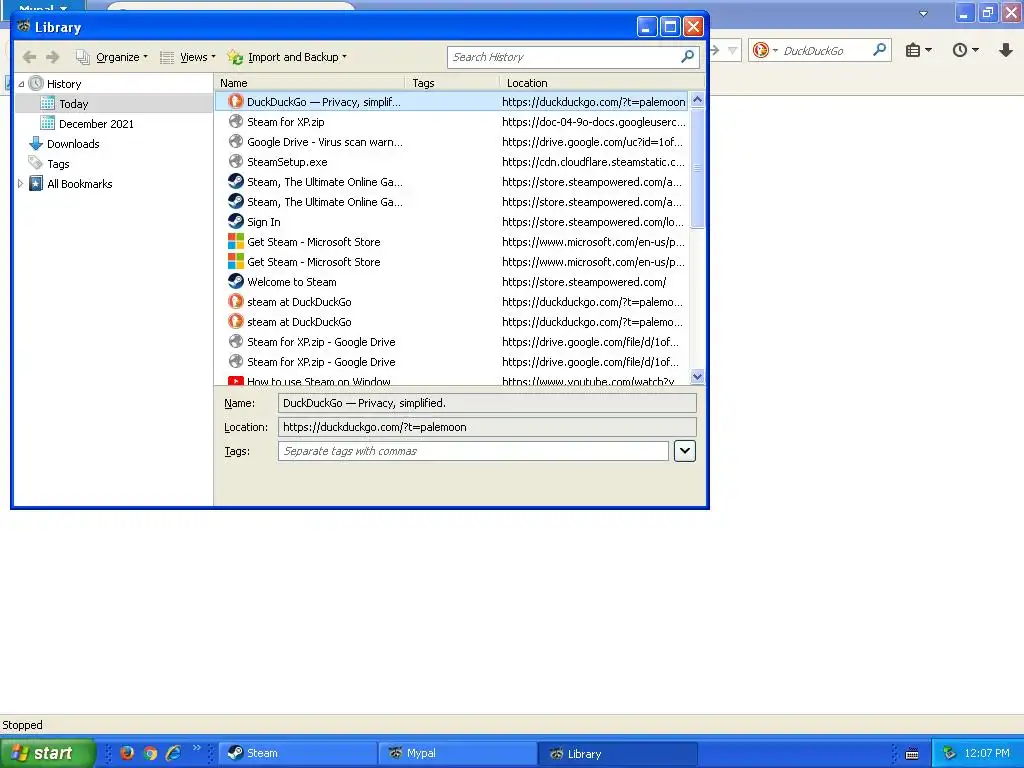Click the history list scrollbar thumb
This screenshot has height=768, width=1024.
(x=697, y=168)
